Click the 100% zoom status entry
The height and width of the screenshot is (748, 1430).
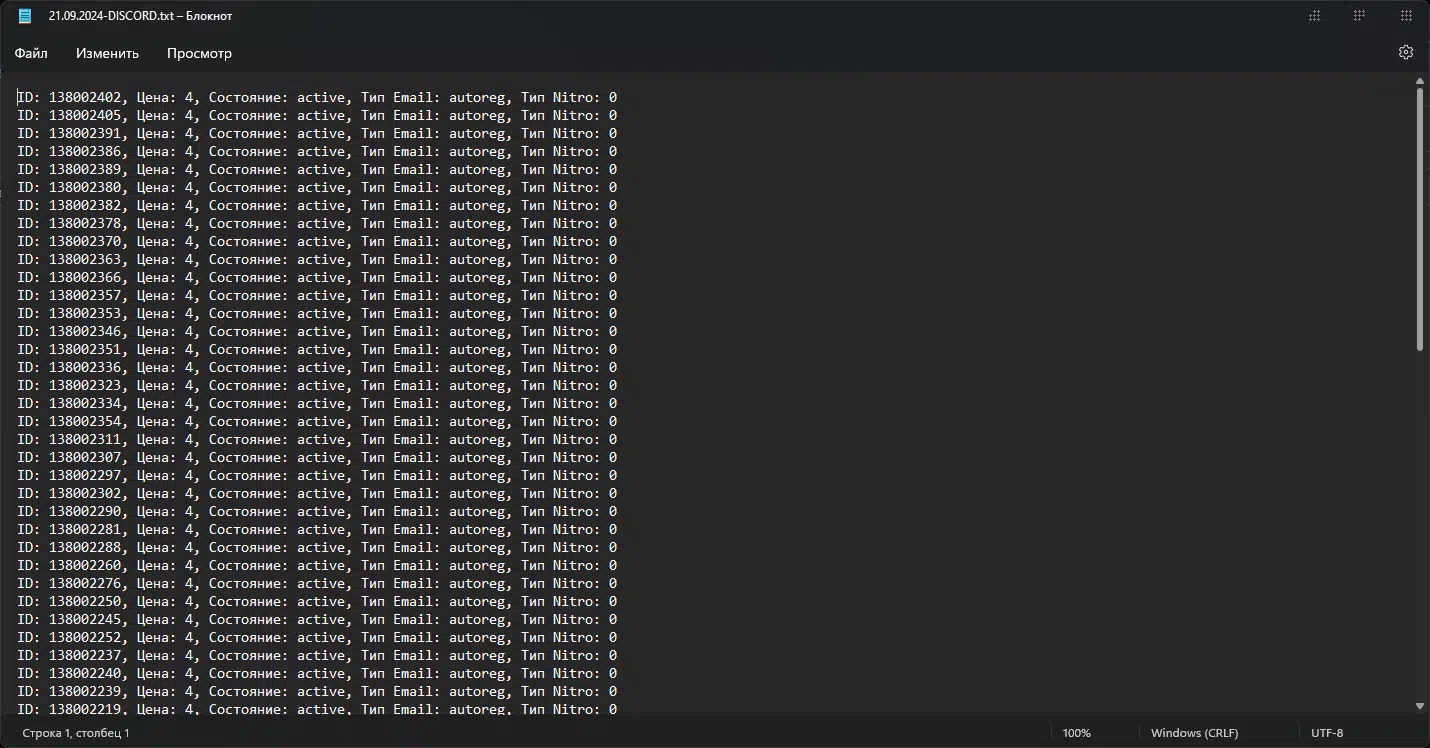[1076, 733]
